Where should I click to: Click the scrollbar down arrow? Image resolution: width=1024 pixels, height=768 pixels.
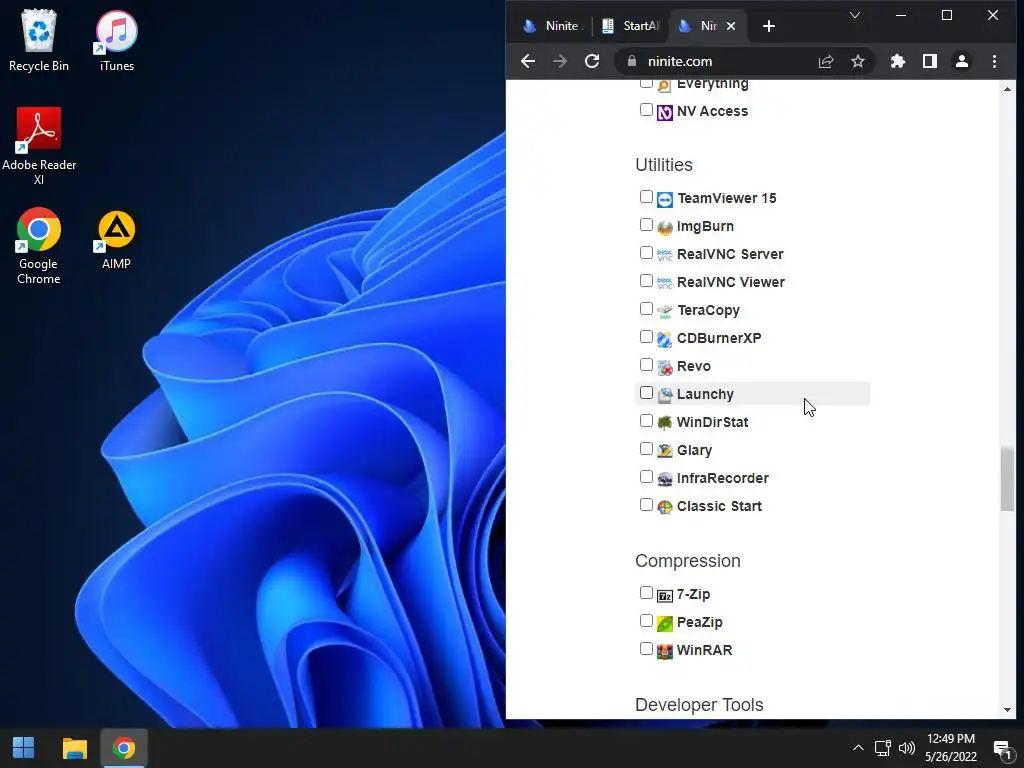tap(1007, 710)
